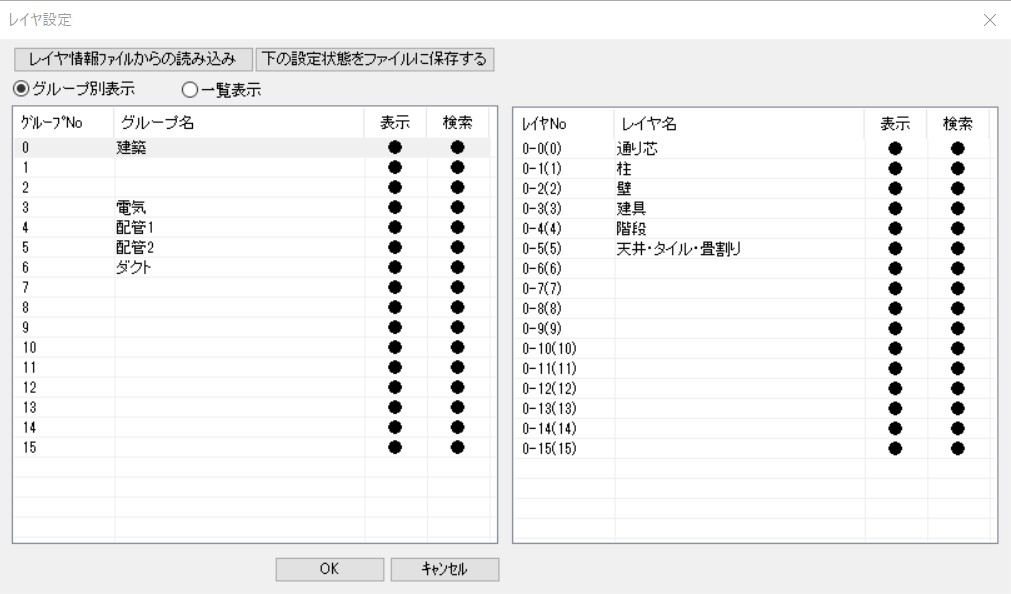The width and height of the screenshot is (1011, 594).
Task: Toggle 表示 dot for layer 天井・タイル・畳割り
Action: click(x=895, y=248)
